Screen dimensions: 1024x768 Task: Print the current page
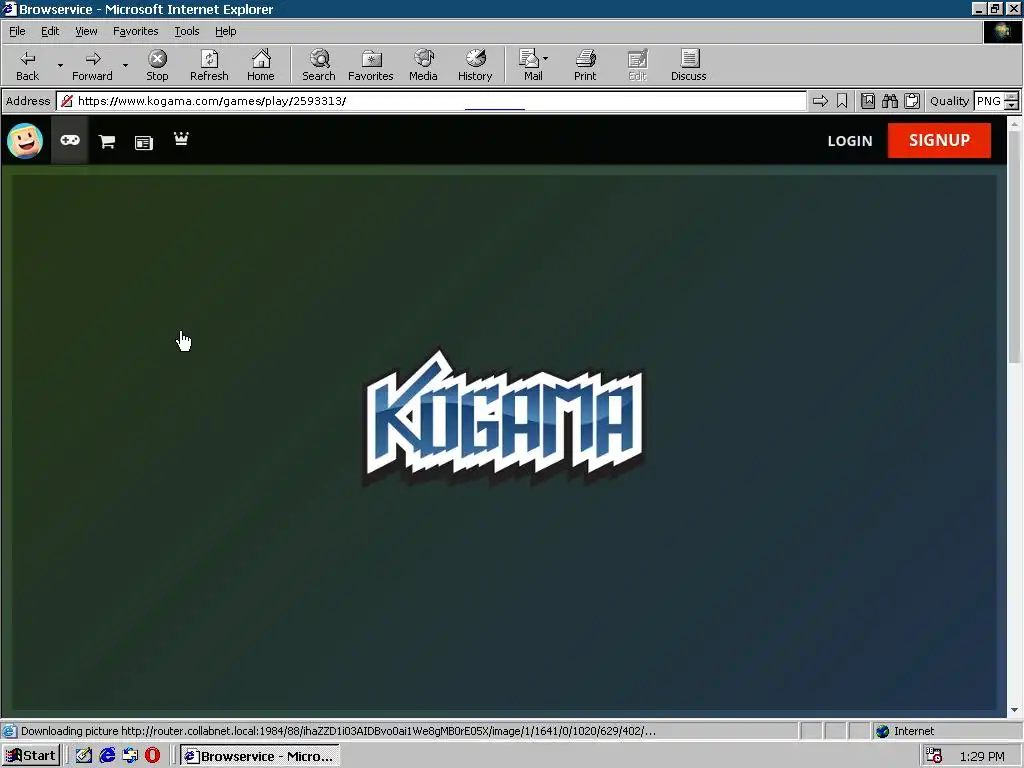pyautogui.click(x=585, y=66)
